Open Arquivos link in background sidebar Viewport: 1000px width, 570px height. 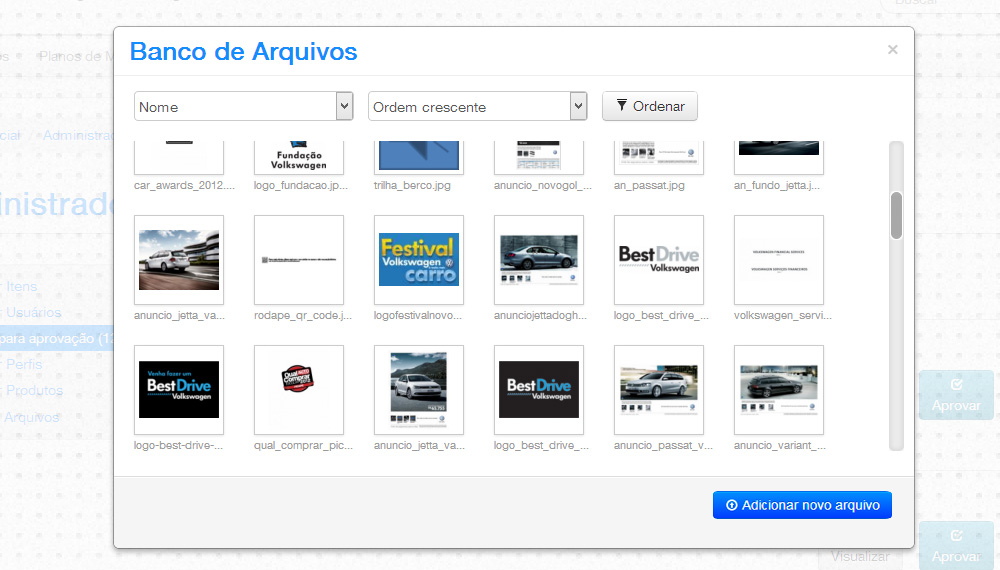point(31,417)
